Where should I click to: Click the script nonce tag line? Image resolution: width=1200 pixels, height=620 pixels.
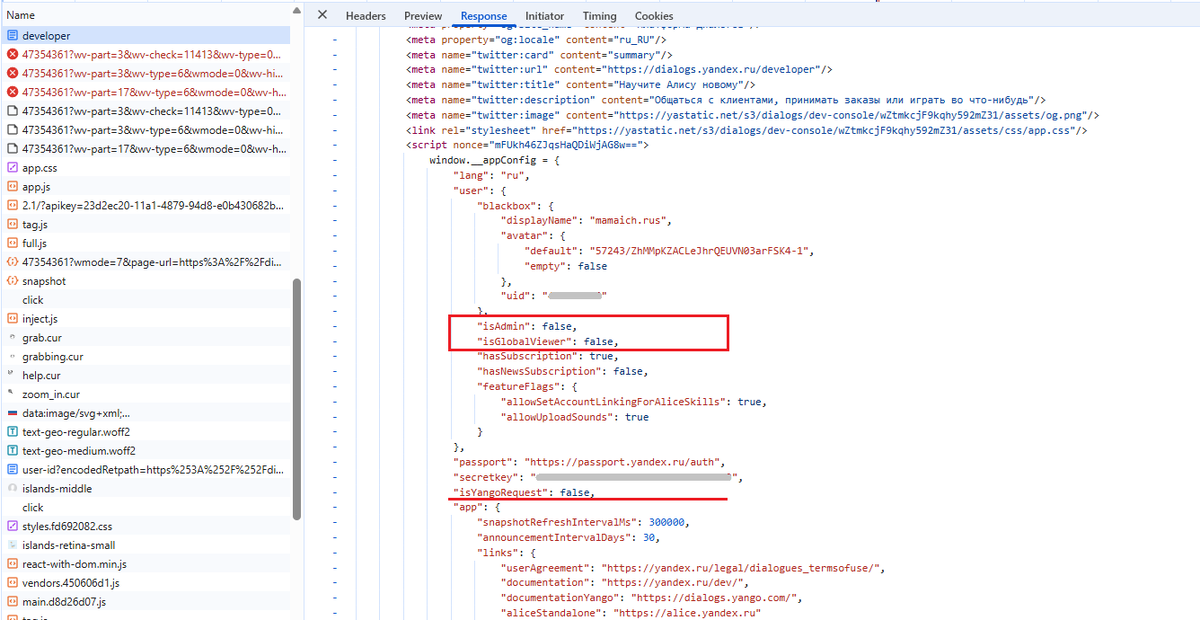(x=528, y=145)
